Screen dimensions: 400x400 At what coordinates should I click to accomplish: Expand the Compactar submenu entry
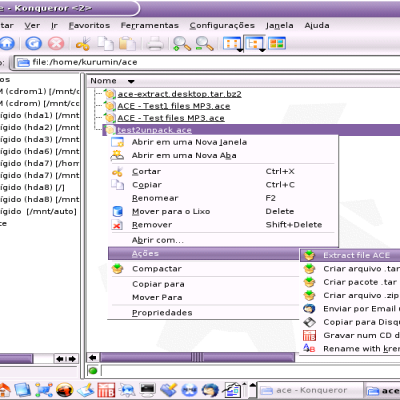click(204, 269)
